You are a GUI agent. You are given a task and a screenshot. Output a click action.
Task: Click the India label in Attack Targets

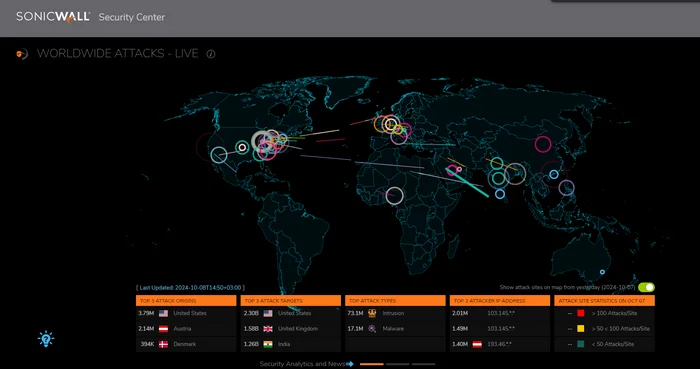(283, 344)
